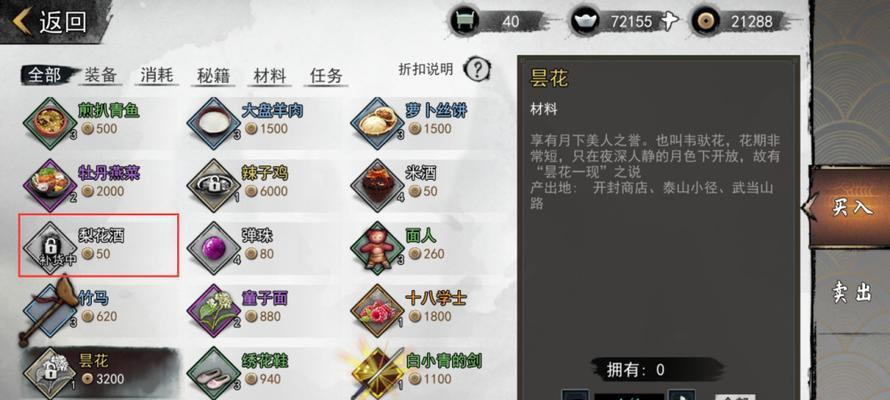Screen dimensions: 890x400
Task: Switch to the 消耗 tab
Action: click(157, 75)
